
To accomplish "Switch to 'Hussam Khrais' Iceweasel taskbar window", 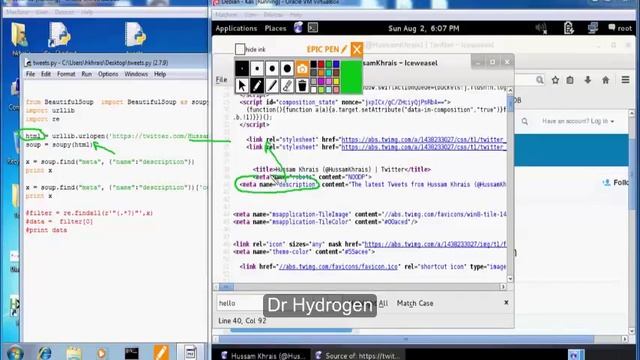I will [x=263, y=356].
